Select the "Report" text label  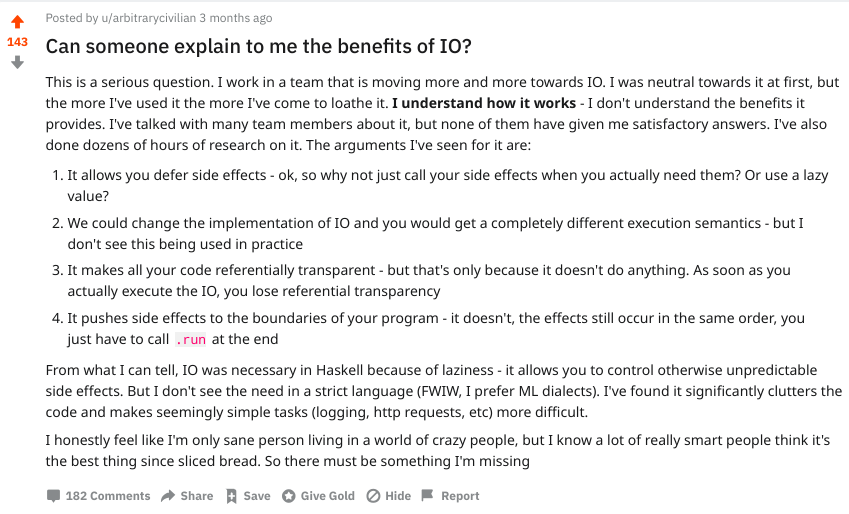[460, 496]
